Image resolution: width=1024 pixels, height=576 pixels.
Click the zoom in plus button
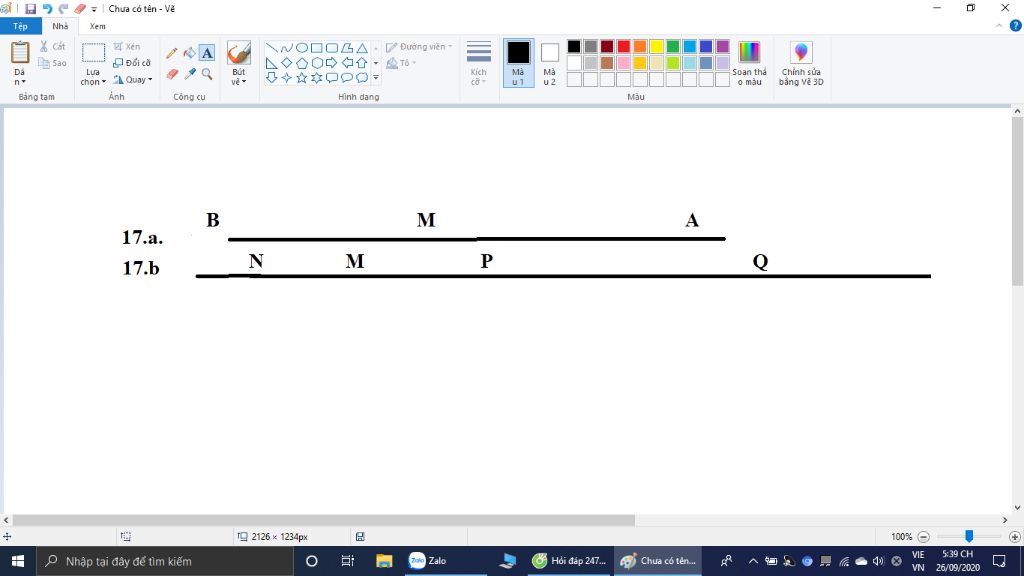[x=1014, y=537]
